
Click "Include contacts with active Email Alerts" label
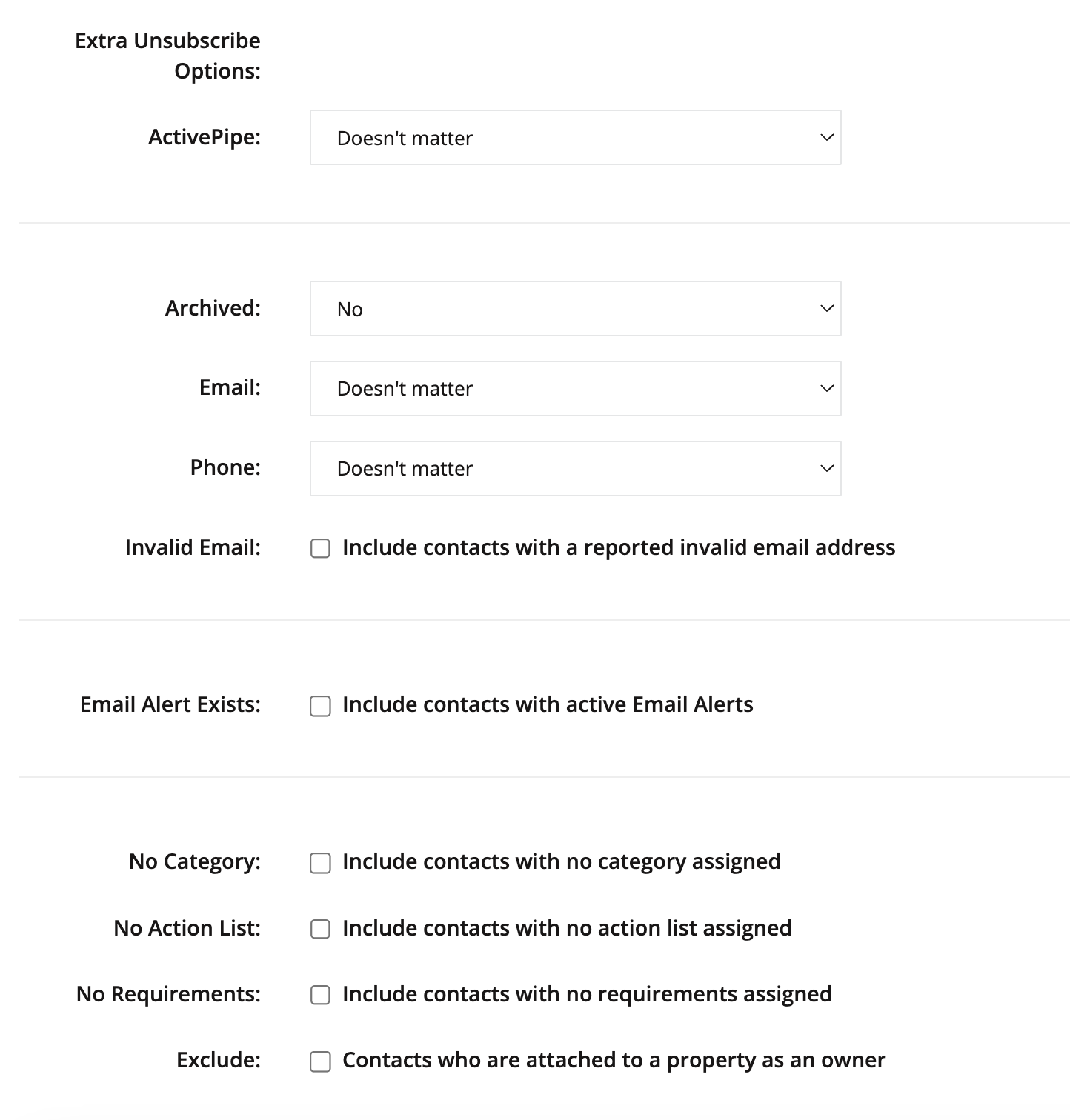(548, 704)
